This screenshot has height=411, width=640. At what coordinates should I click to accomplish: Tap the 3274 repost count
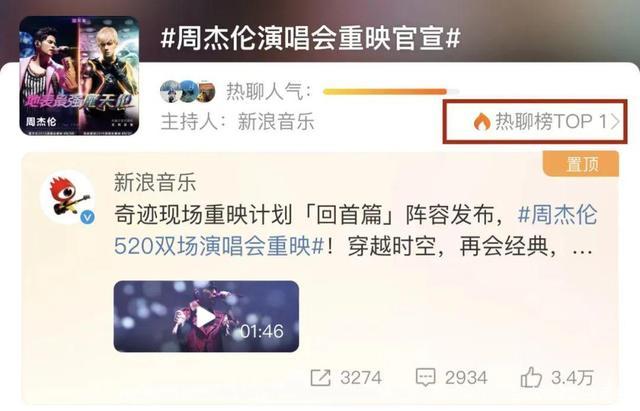point(361,378)
